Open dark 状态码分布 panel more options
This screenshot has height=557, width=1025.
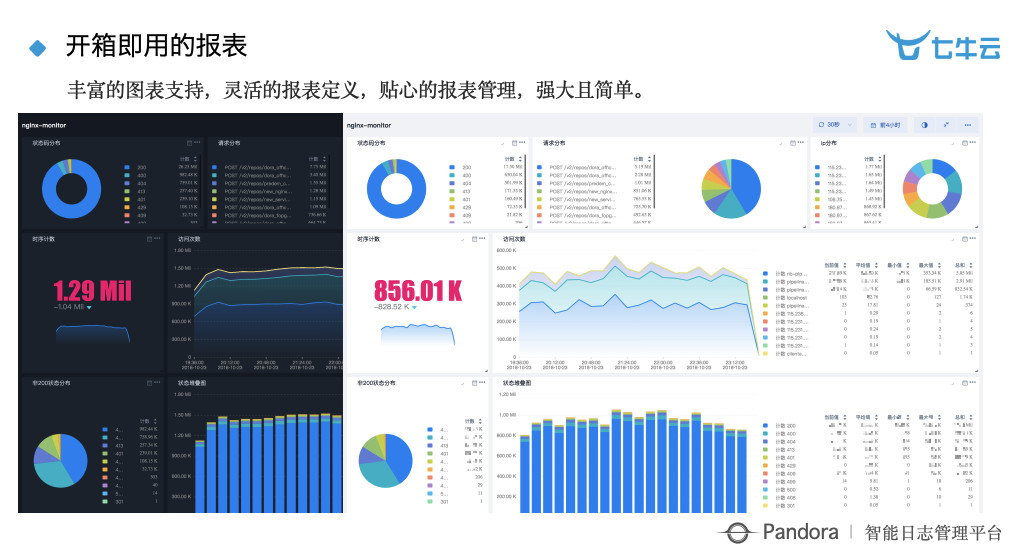(x=197, y=143)
